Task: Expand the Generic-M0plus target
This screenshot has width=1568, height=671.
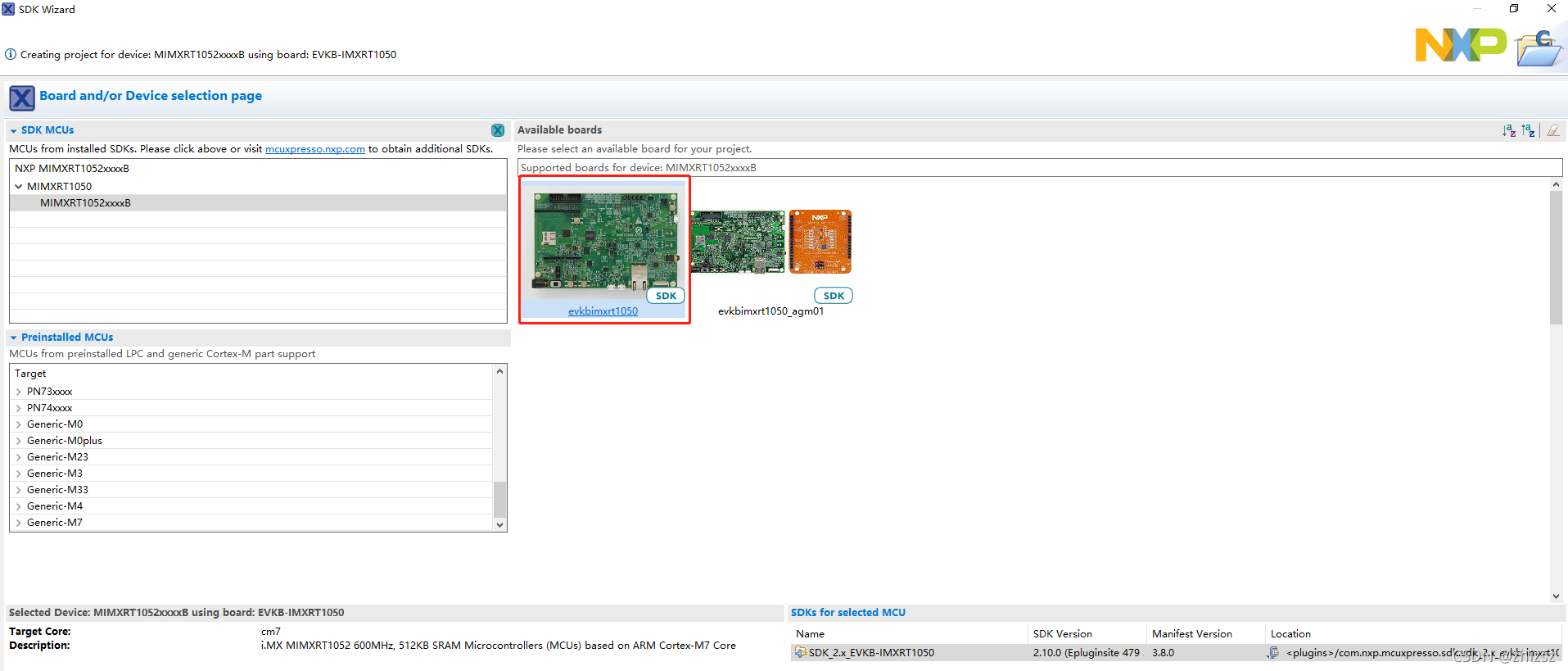Action: click(19, 441)
